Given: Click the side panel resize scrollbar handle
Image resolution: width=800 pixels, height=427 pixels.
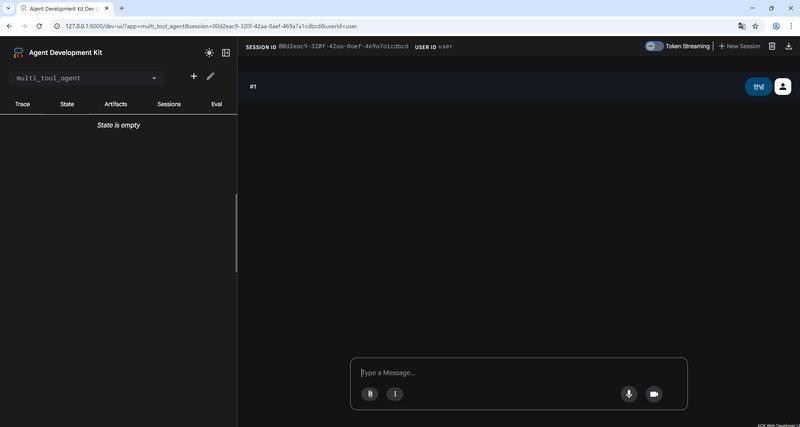Looking at the screenshot, I should click(236, 233).
